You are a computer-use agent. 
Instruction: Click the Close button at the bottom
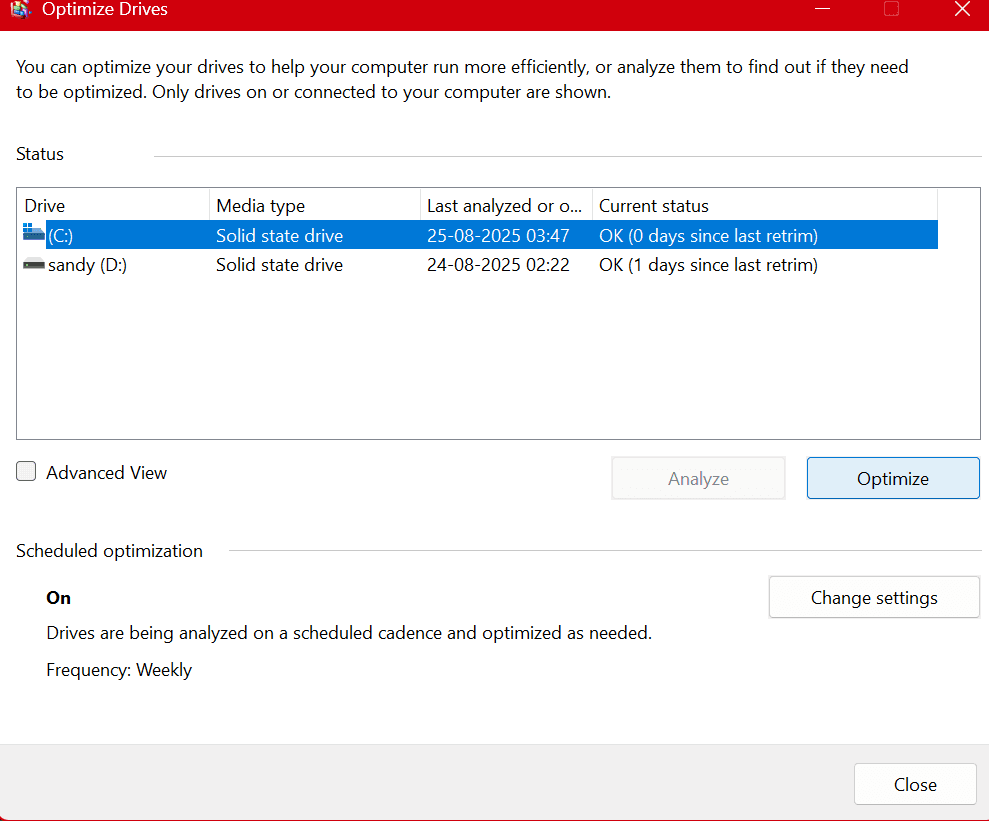pos(914,784)
